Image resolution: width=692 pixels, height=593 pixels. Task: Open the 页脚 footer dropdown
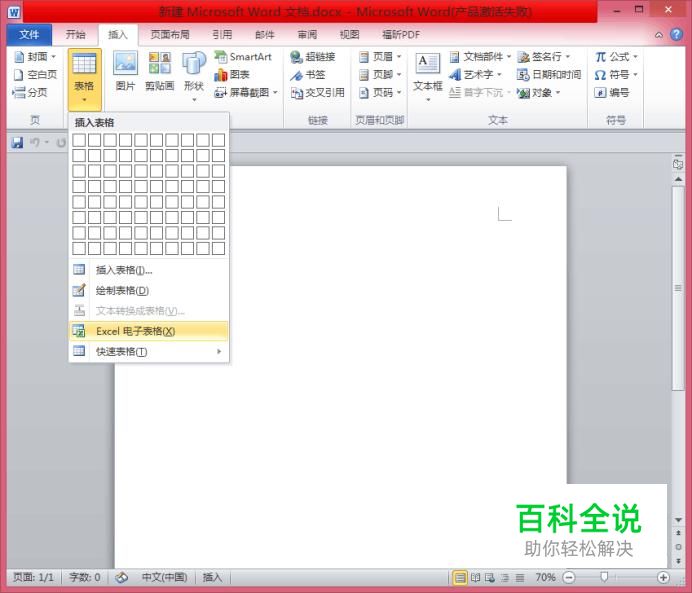point(380,75)
